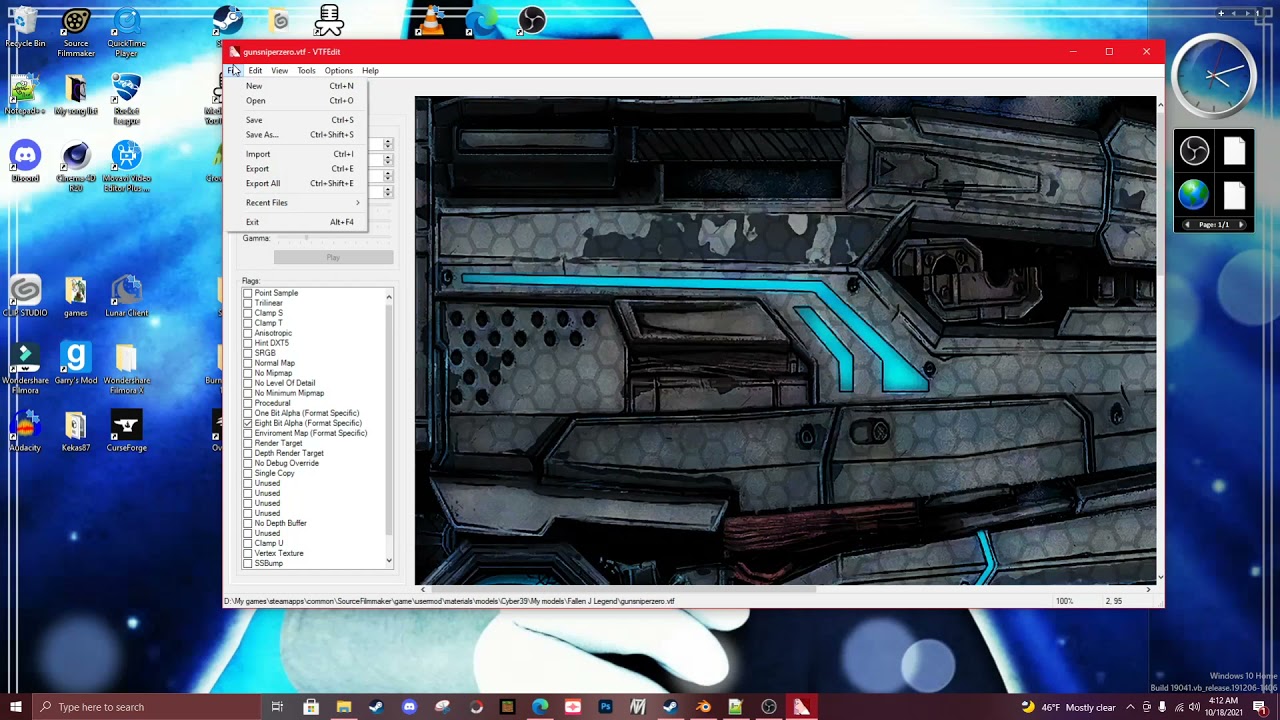Click flags list scroll-down arrow
Viewport: 1280px width, 720px height.
(389, 562)
